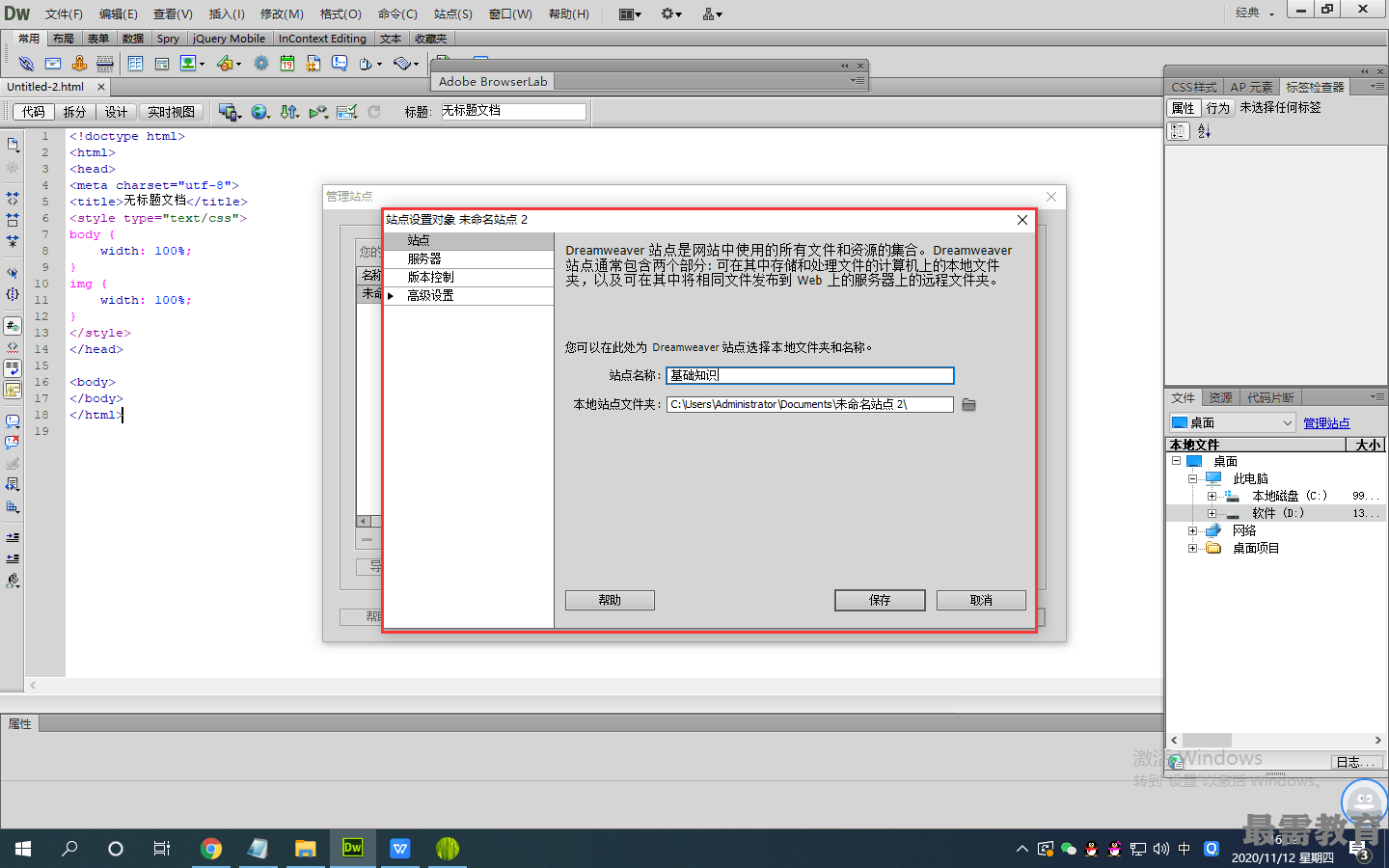1389x868 pixels.
Task: Click 取消 button in site setup
Action: point(981,600)
